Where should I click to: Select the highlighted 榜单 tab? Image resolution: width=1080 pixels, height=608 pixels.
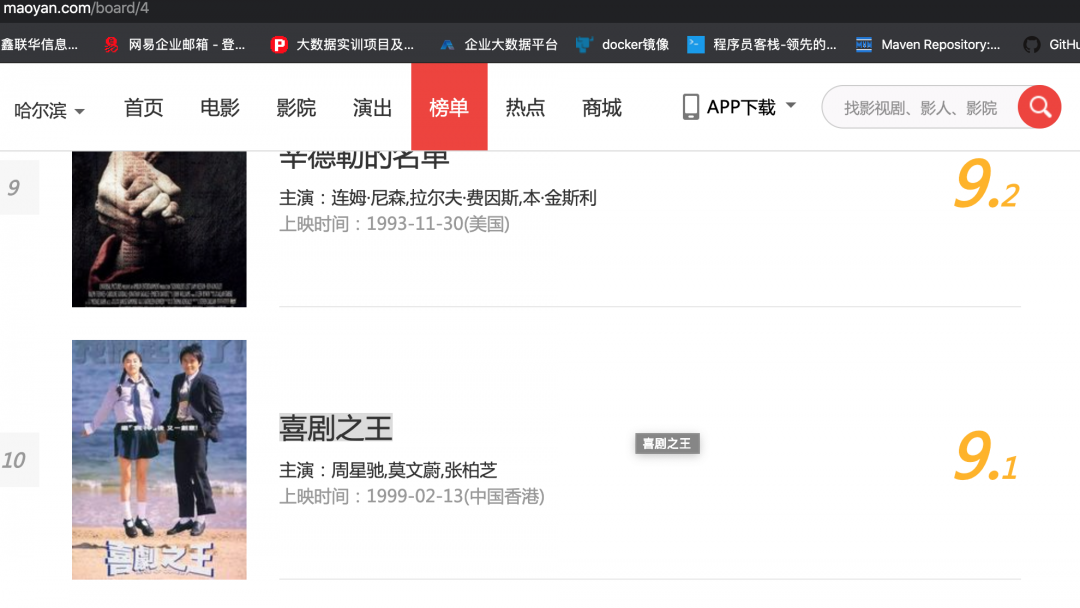449,107
